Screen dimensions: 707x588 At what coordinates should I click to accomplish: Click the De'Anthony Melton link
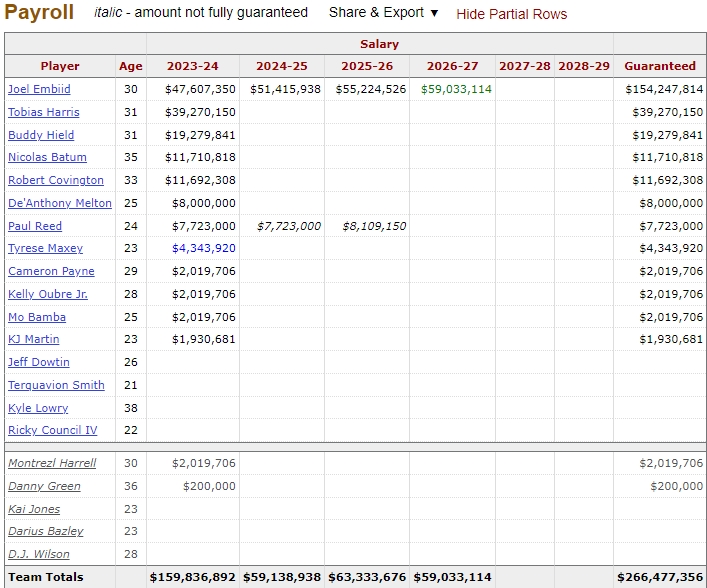(x=60, y=203)
